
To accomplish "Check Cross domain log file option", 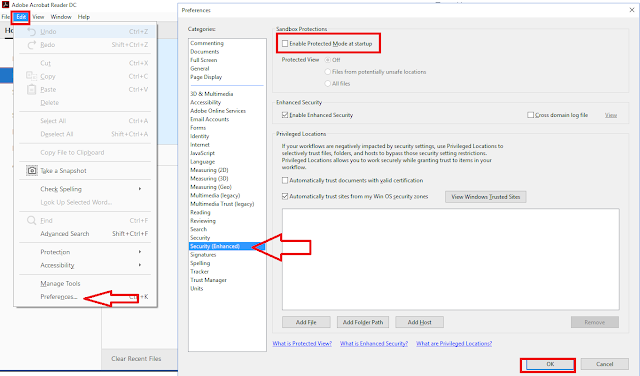I will point(530,115).
